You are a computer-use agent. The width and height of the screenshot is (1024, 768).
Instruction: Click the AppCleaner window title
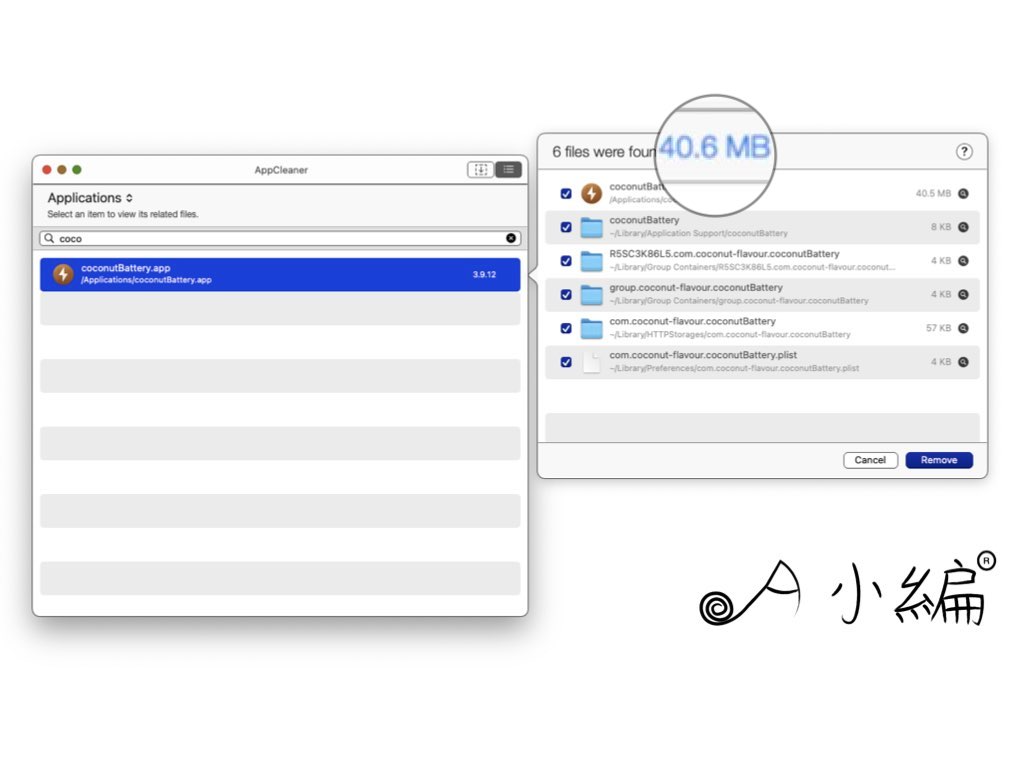point(281,170)
